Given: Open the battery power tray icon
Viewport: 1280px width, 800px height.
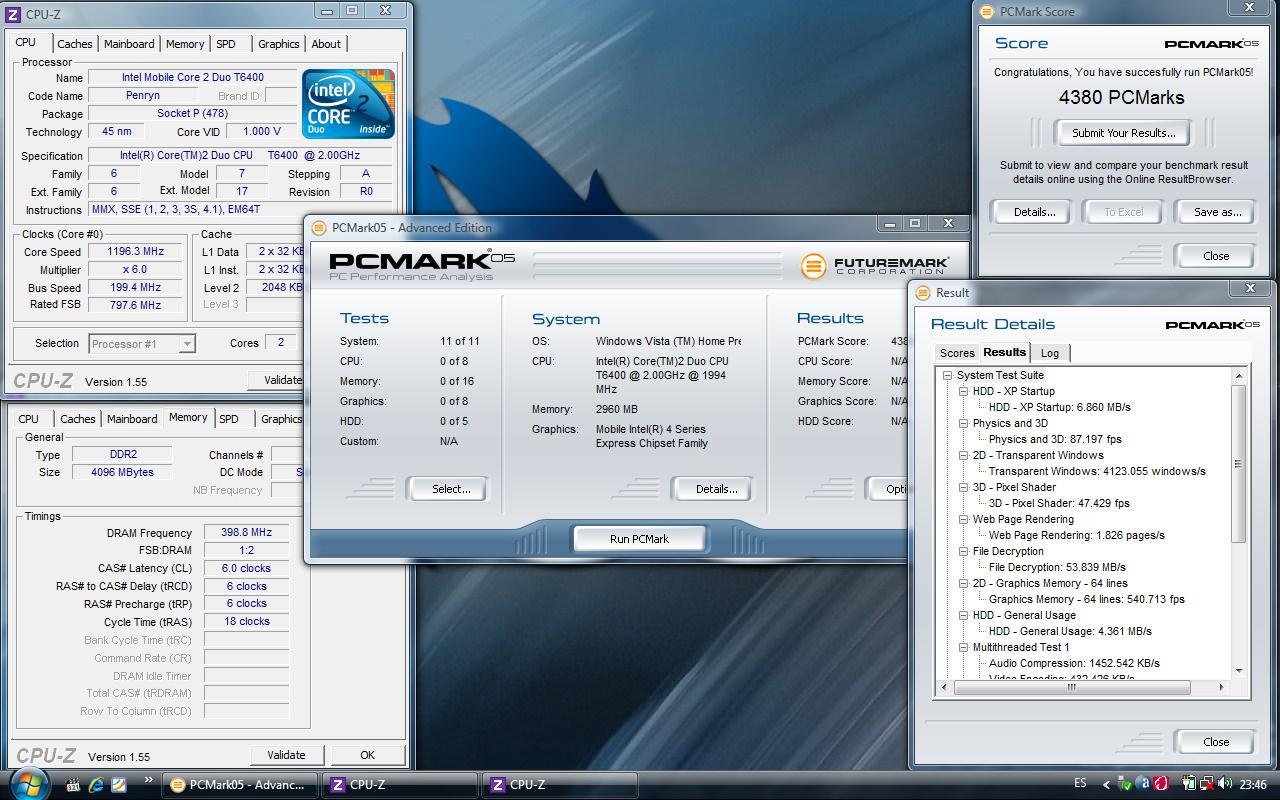Looking at the screenshot, I should point(1189,785).
